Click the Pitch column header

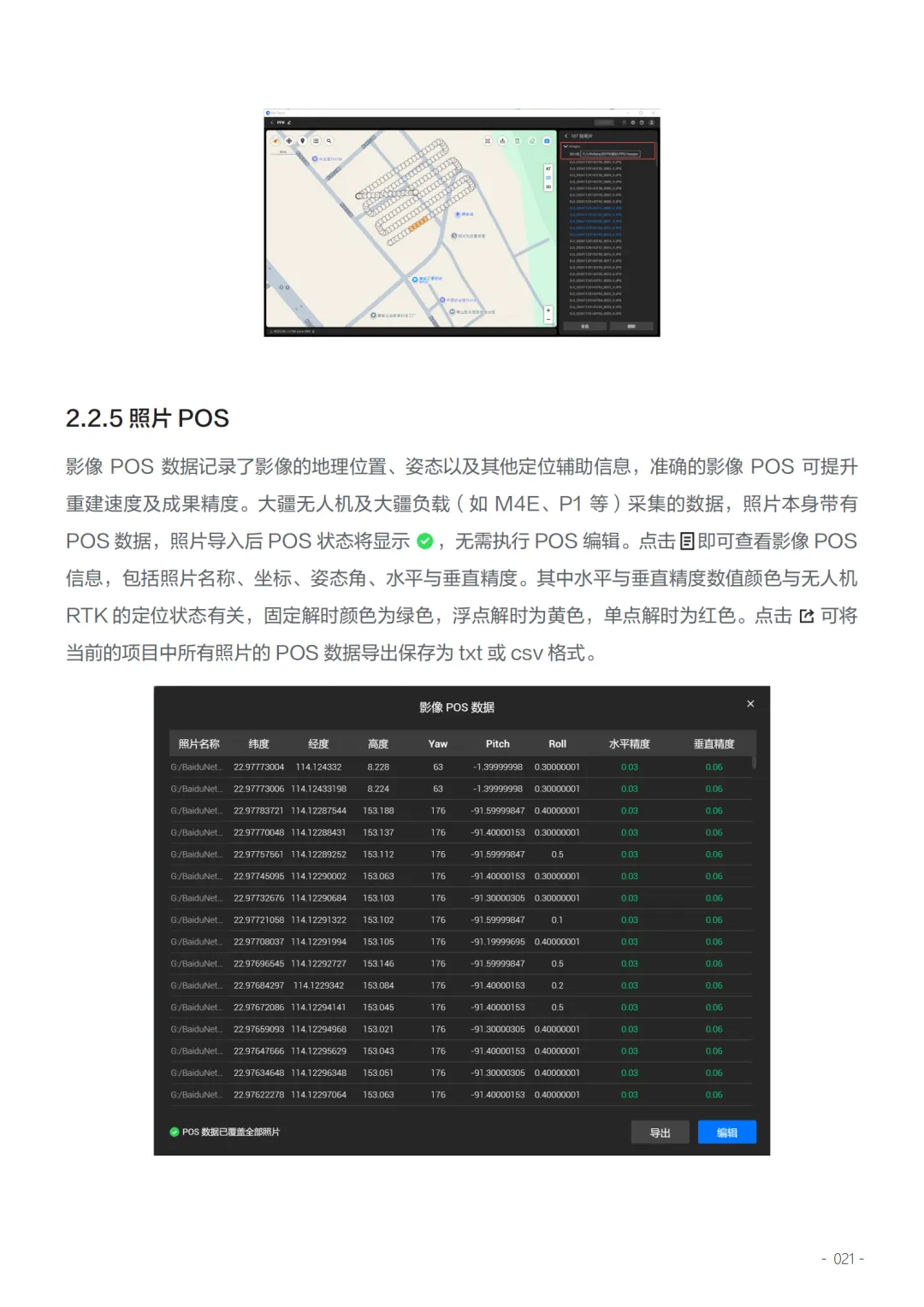[x=498, y=744]
